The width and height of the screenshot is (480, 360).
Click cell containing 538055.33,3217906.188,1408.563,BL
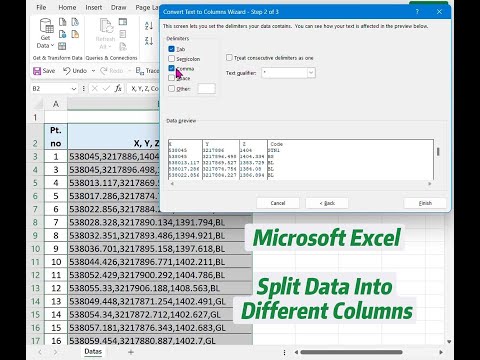point(160,288)
